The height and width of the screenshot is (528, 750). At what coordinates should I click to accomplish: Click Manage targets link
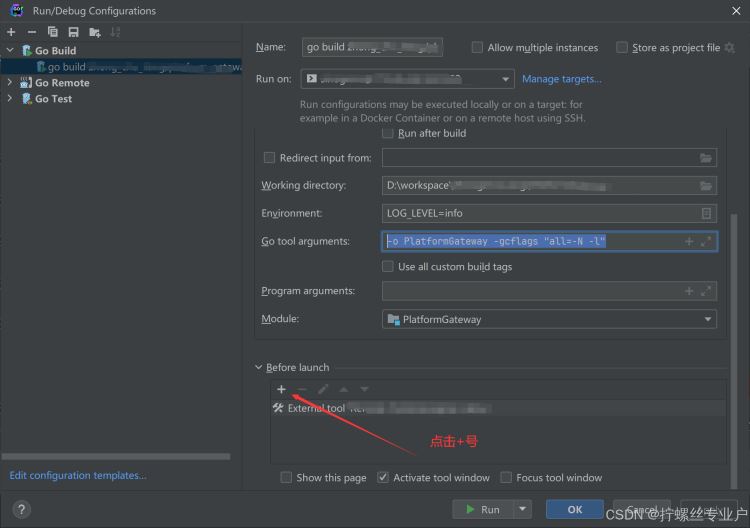(562, 79)
